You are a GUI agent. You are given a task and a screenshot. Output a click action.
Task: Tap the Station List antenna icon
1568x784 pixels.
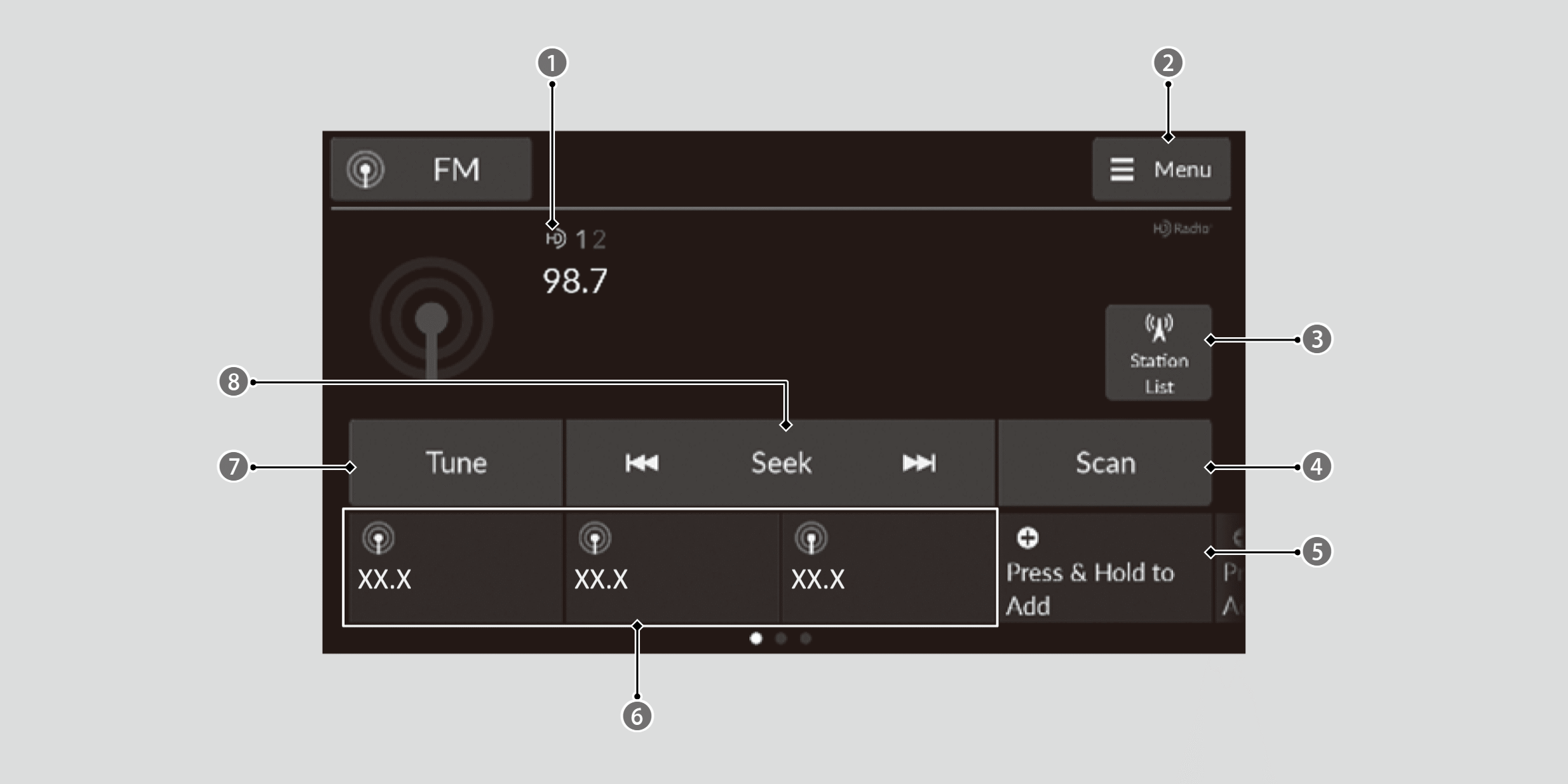1158,328
